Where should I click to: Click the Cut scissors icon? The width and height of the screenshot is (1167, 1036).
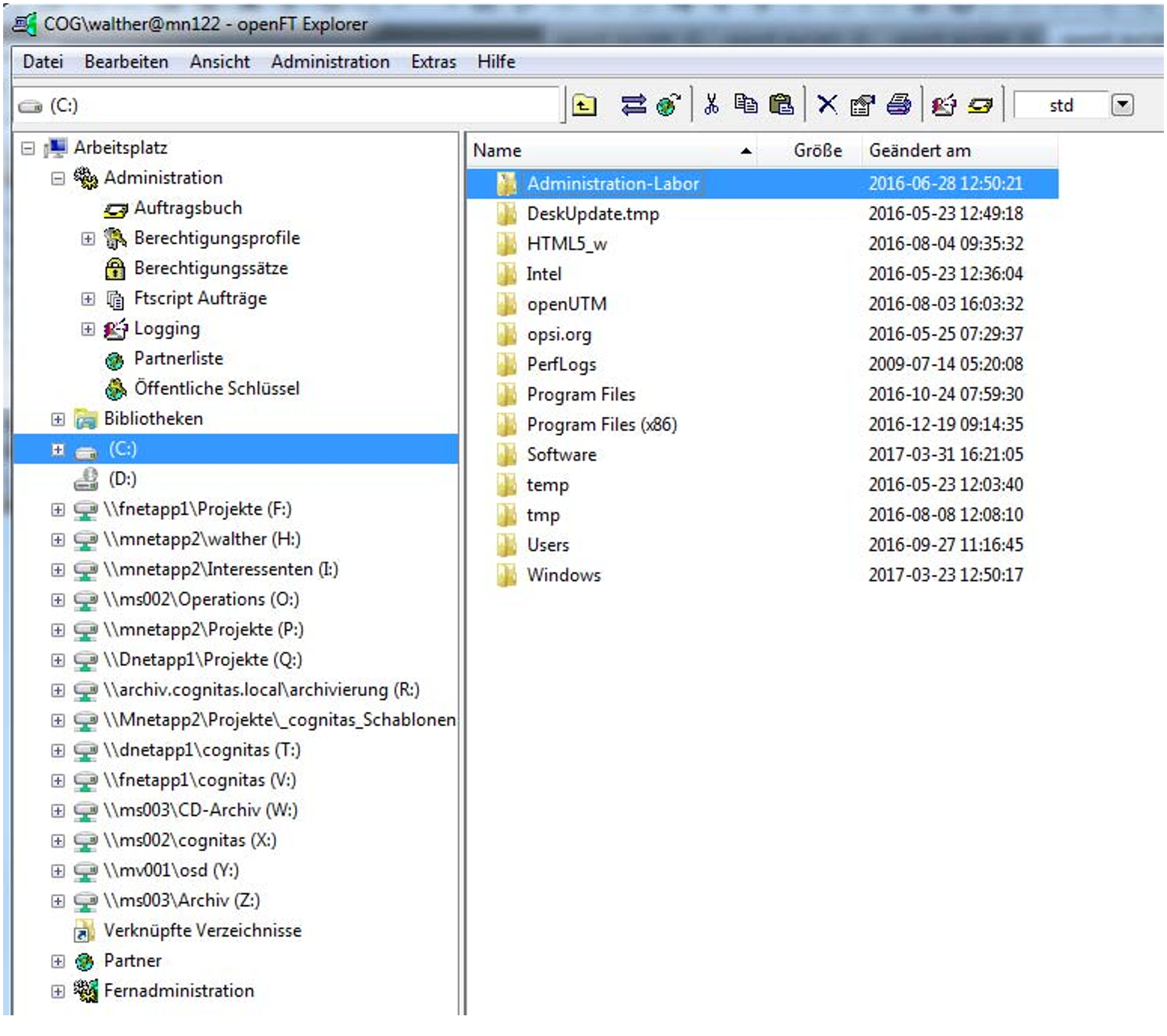(x=711, y=105)
